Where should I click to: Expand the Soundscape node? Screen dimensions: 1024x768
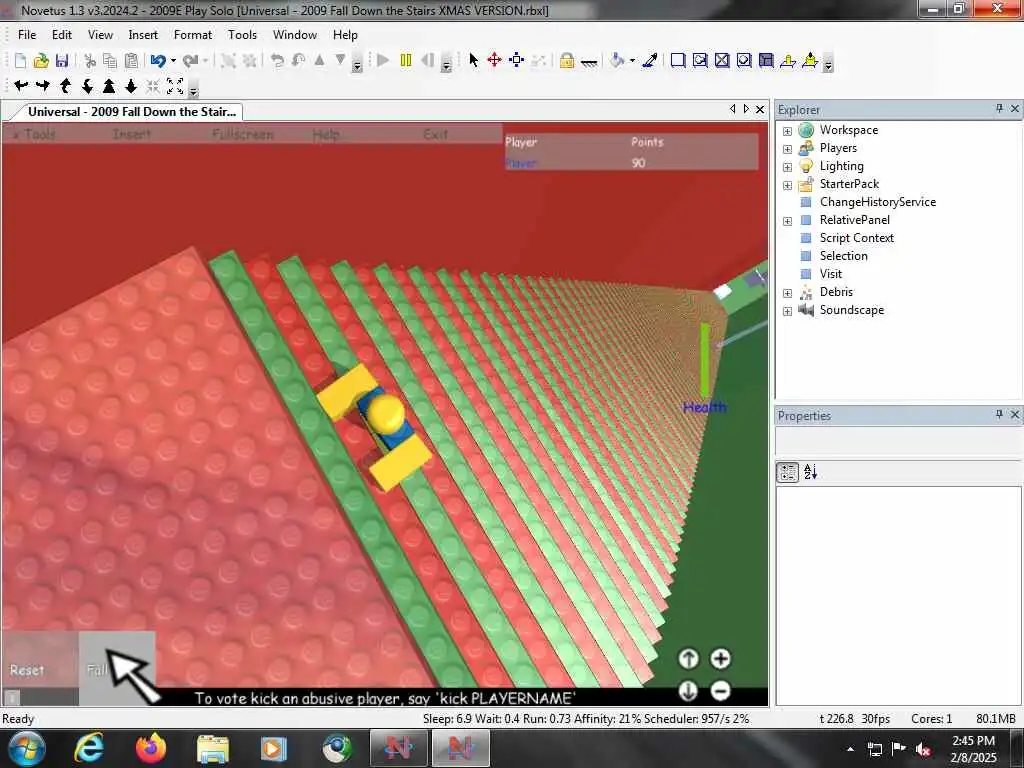tap(788, 311)
